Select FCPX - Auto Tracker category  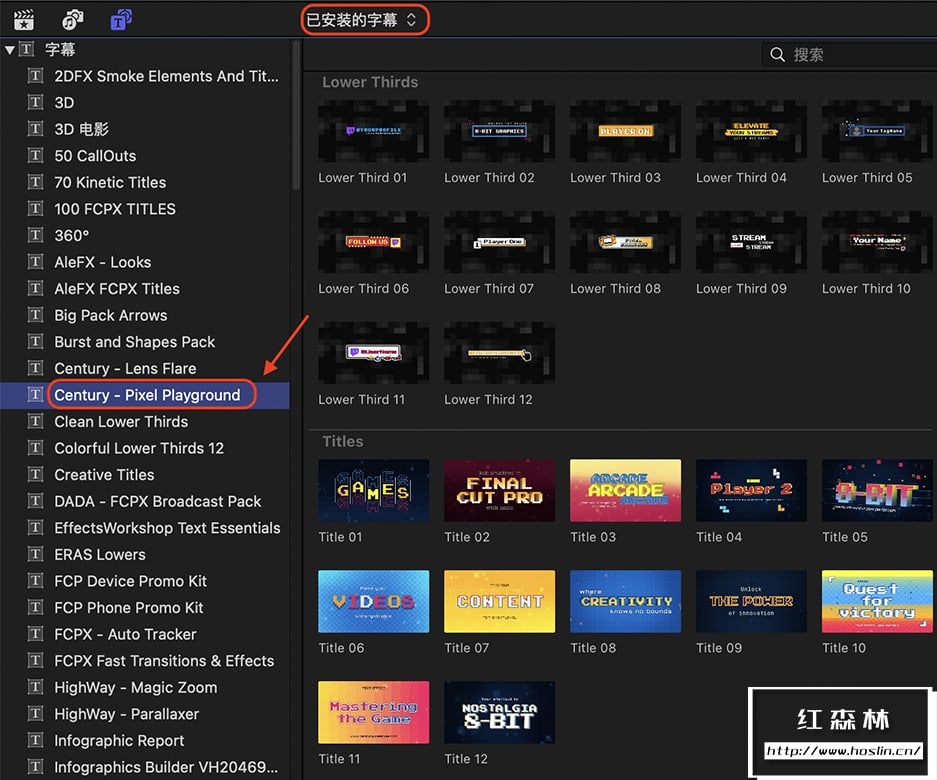point(145,635)
